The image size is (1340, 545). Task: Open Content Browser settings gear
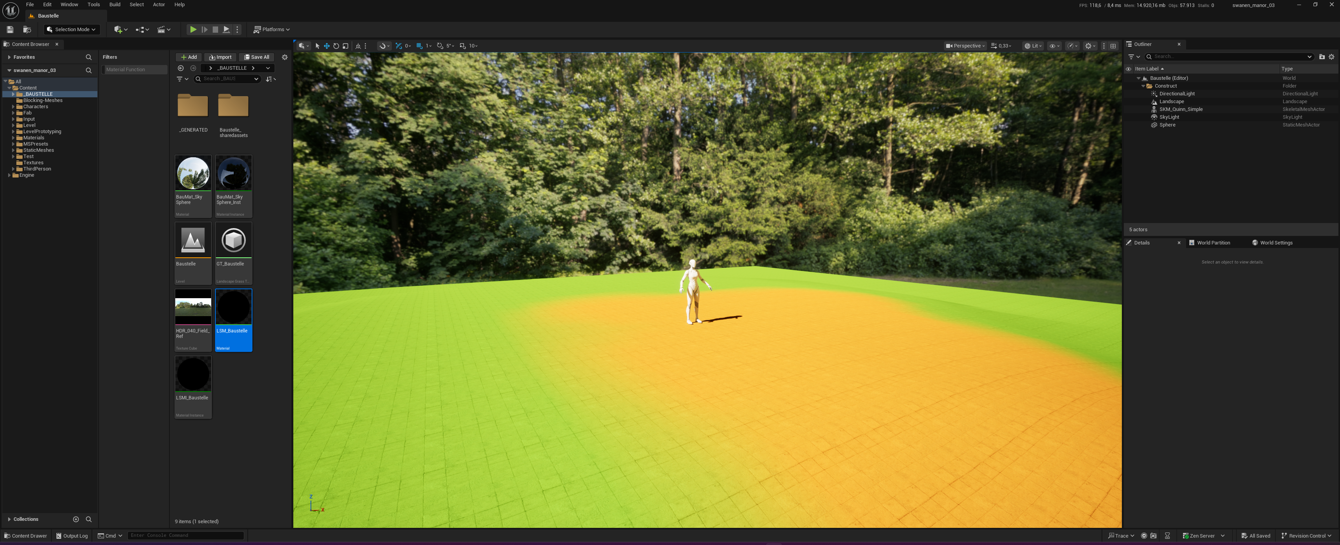pos(284,57)
